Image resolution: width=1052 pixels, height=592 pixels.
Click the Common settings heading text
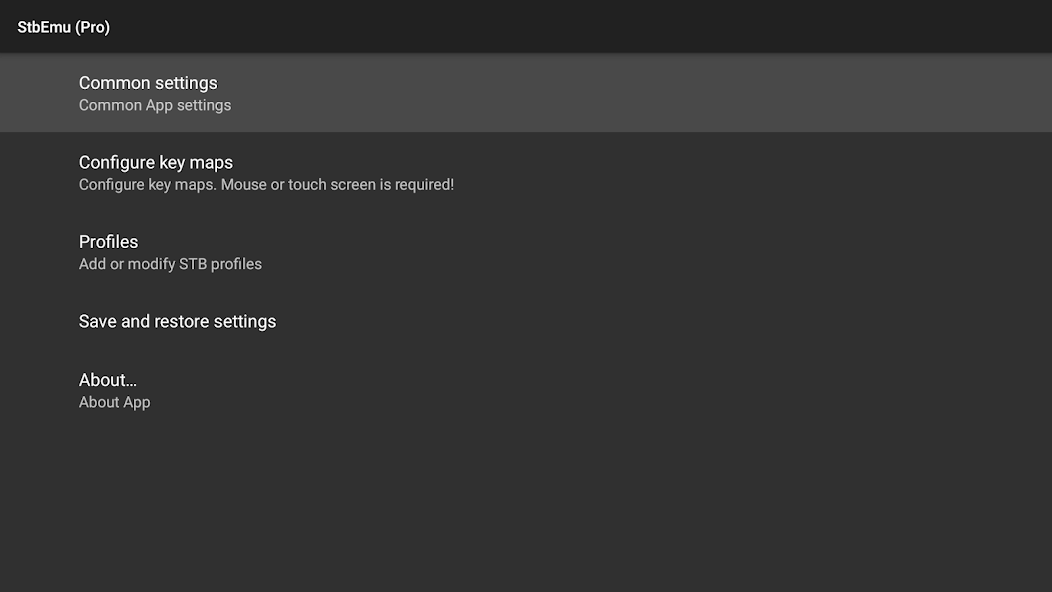click(x=148, y=83)
